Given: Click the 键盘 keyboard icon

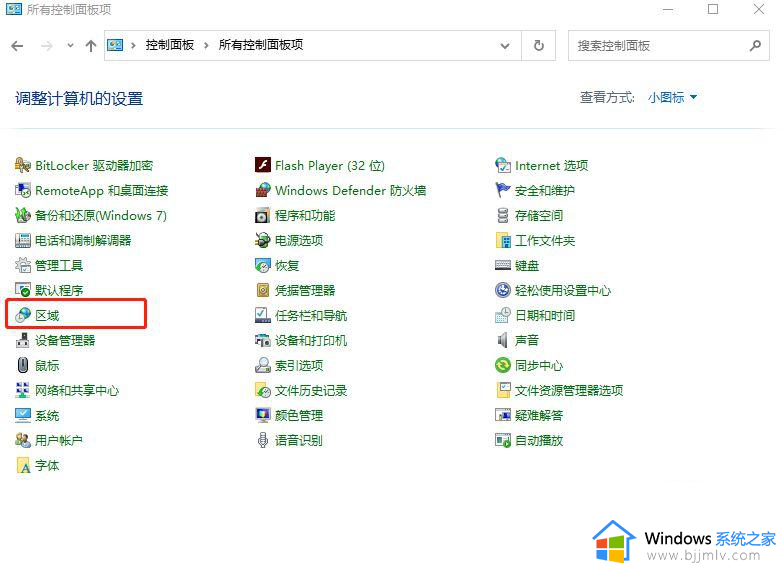Looking at the screenshot, I should 503,265.
